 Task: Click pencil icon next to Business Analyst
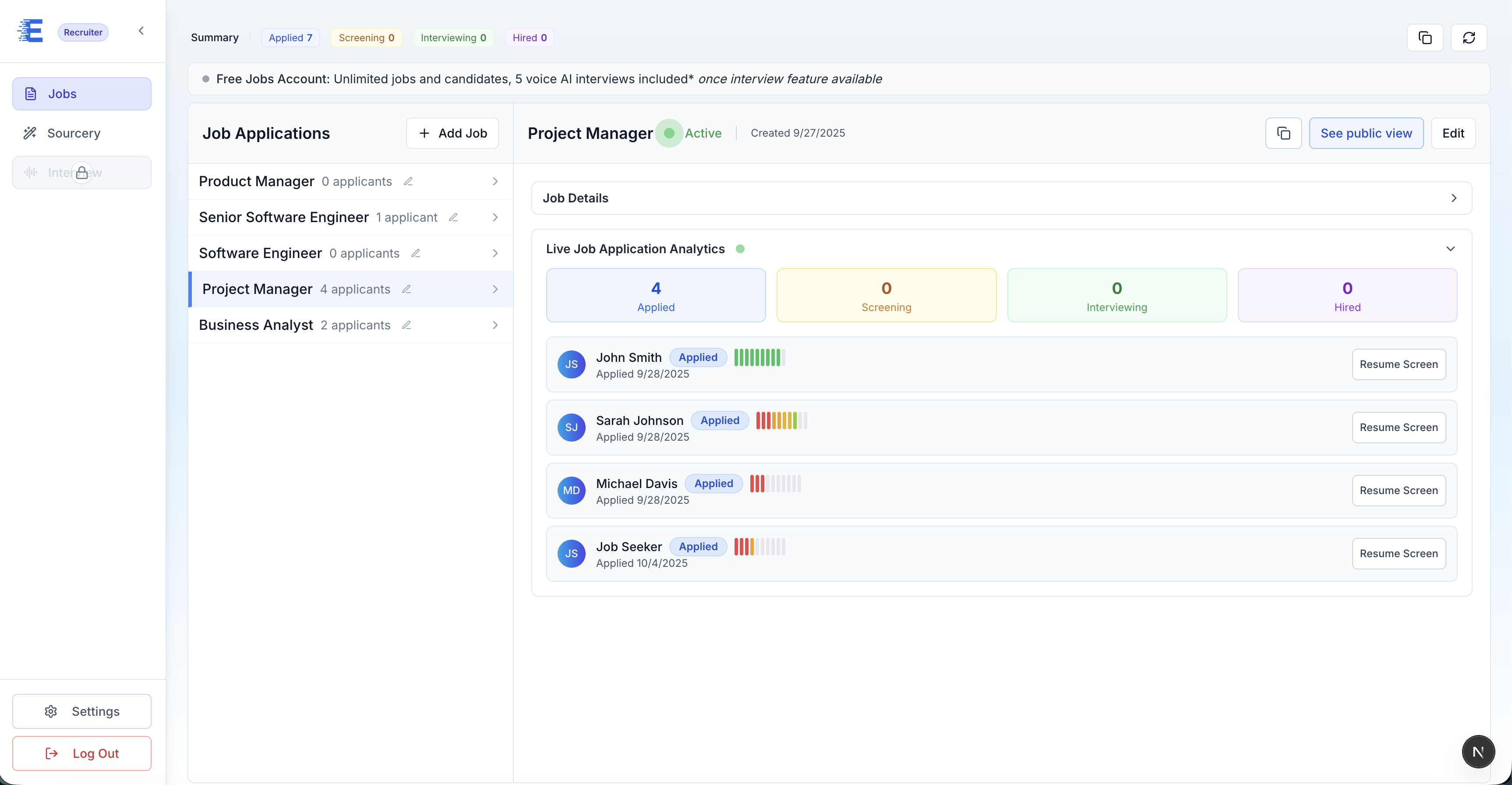(x=406, y=325)
